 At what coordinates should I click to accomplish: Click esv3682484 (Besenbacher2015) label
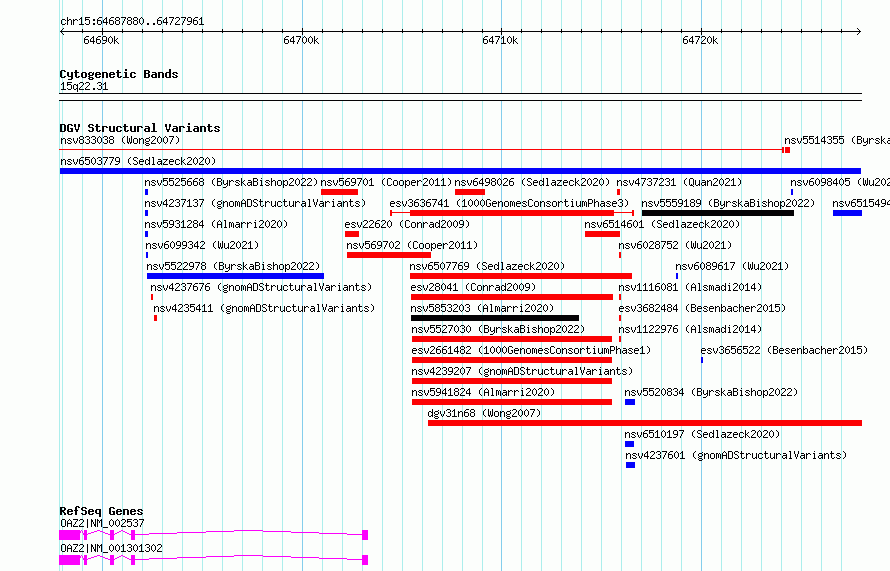(702, 308)
